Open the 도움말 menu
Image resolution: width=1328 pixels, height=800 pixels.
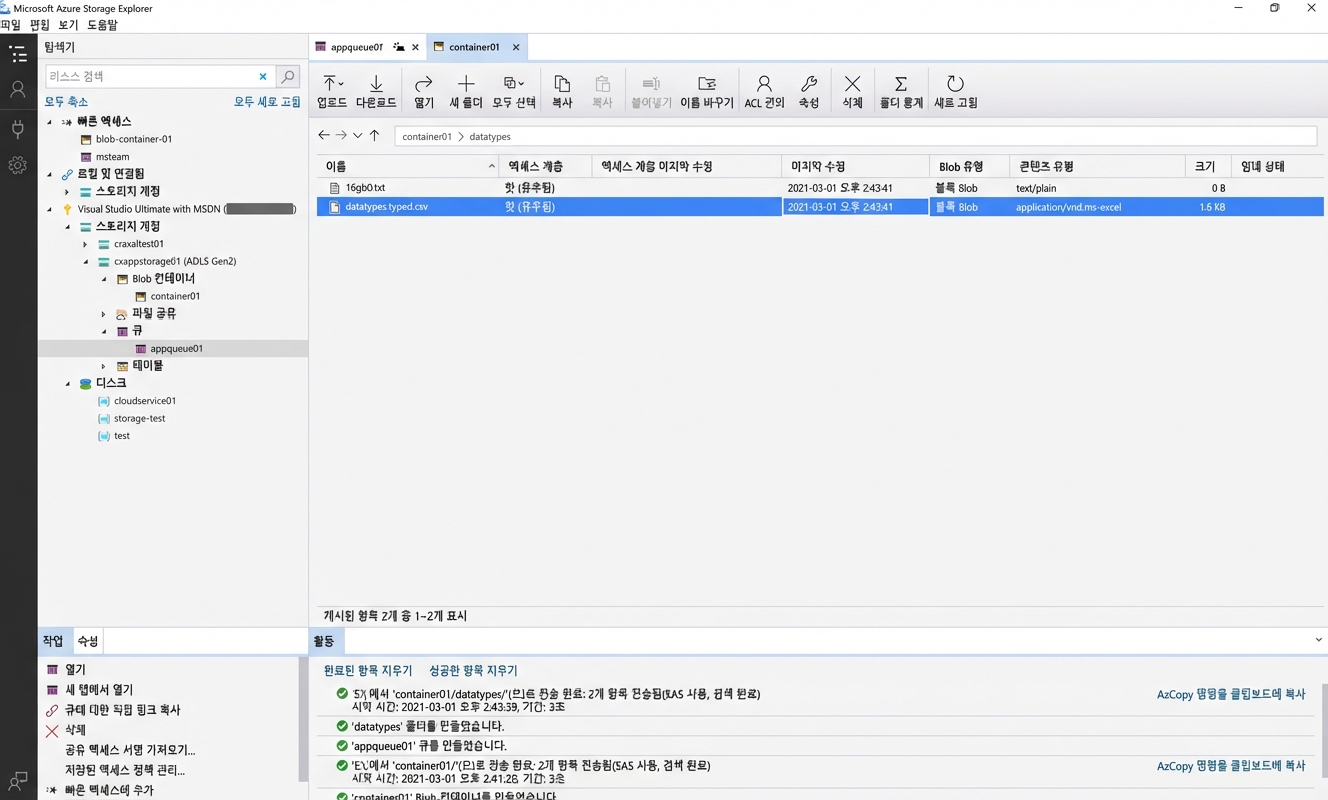pos(102,25)
